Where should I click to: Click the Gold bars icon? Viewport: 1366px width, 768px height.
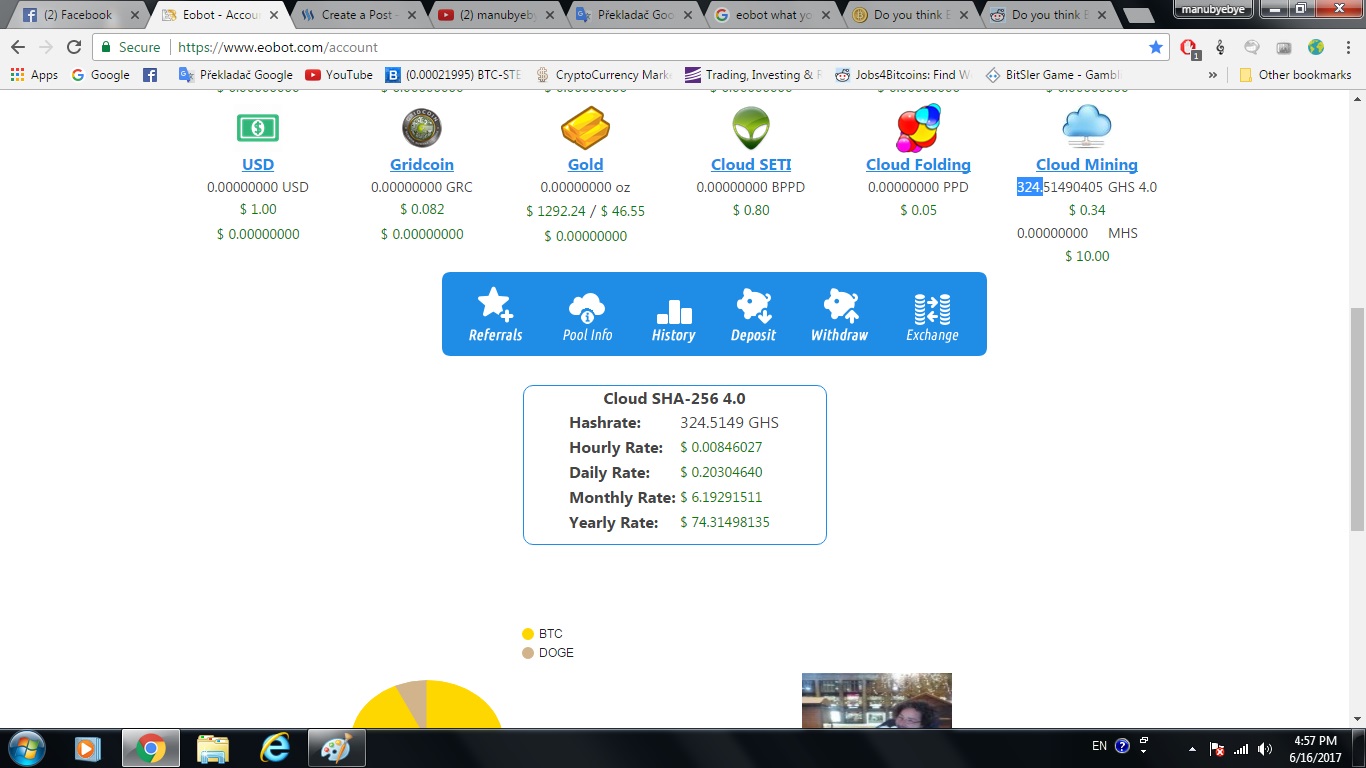(586, 128)
